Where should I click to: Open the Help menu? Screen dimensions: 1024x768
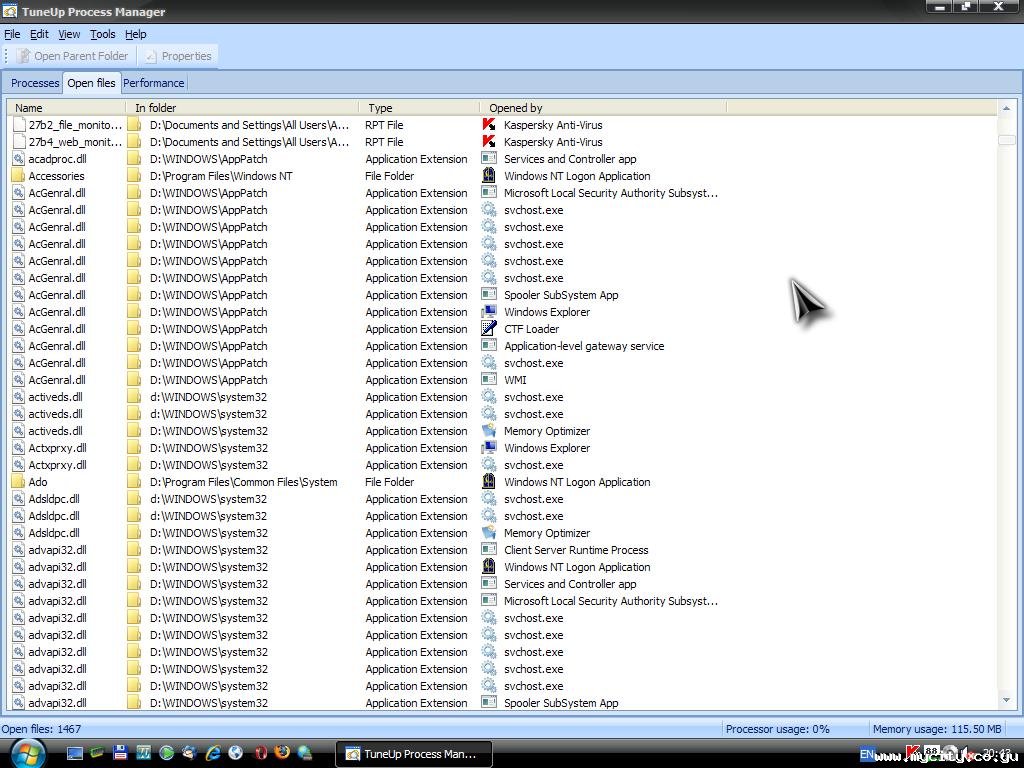coord(136,34)
